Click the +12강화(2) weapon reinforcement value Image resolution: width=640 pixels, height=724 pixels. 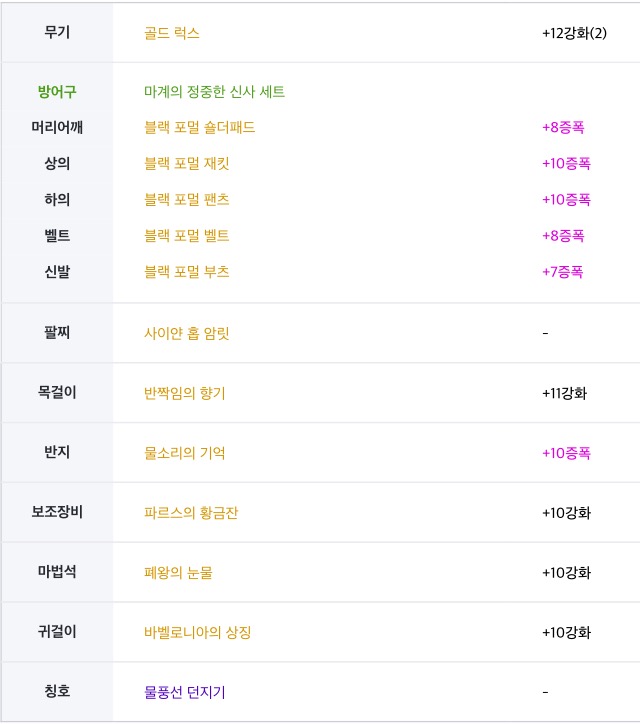click(574, 33)
